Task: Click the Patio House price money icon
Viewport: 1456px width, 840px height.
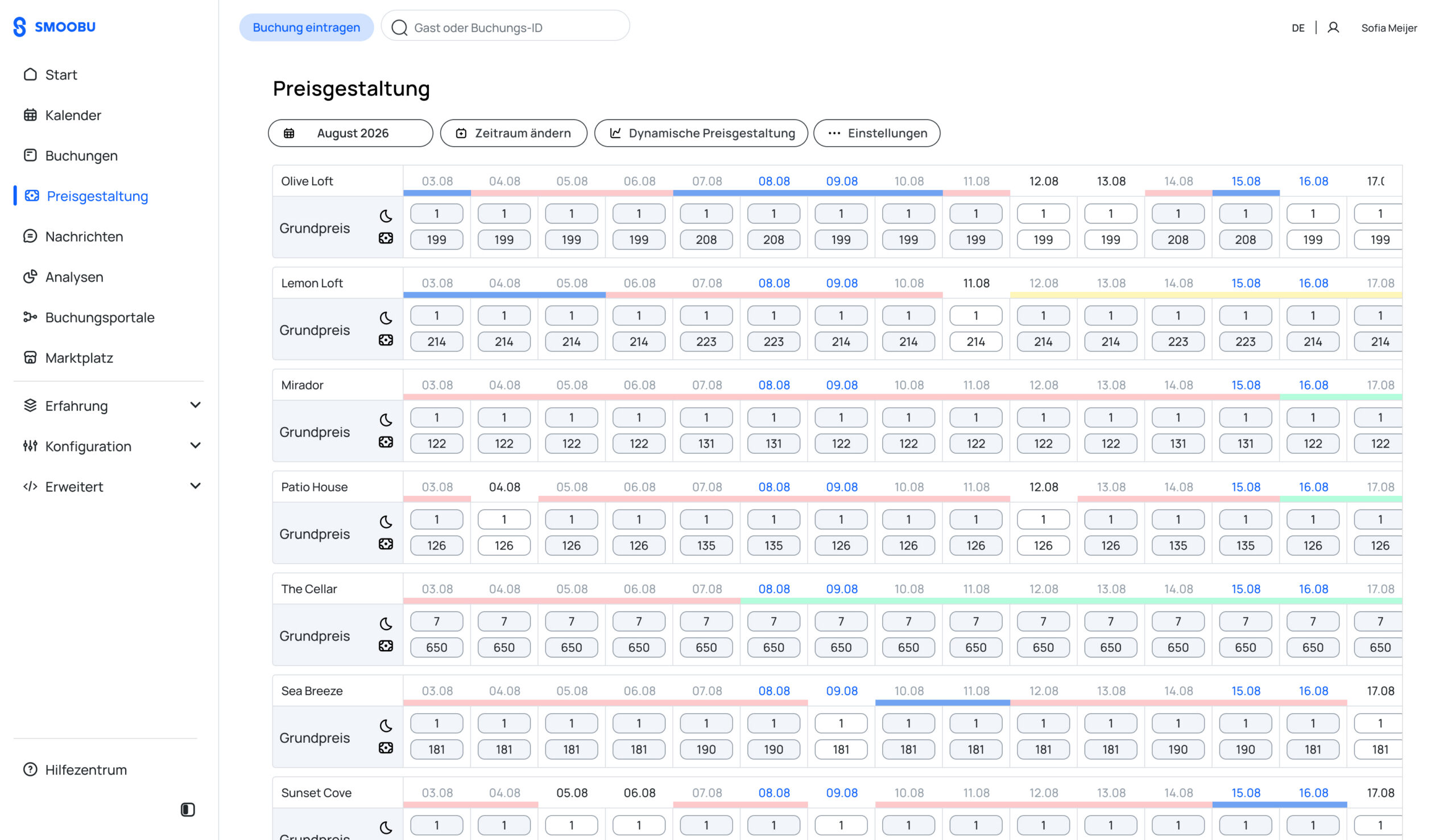Action: 386,544
